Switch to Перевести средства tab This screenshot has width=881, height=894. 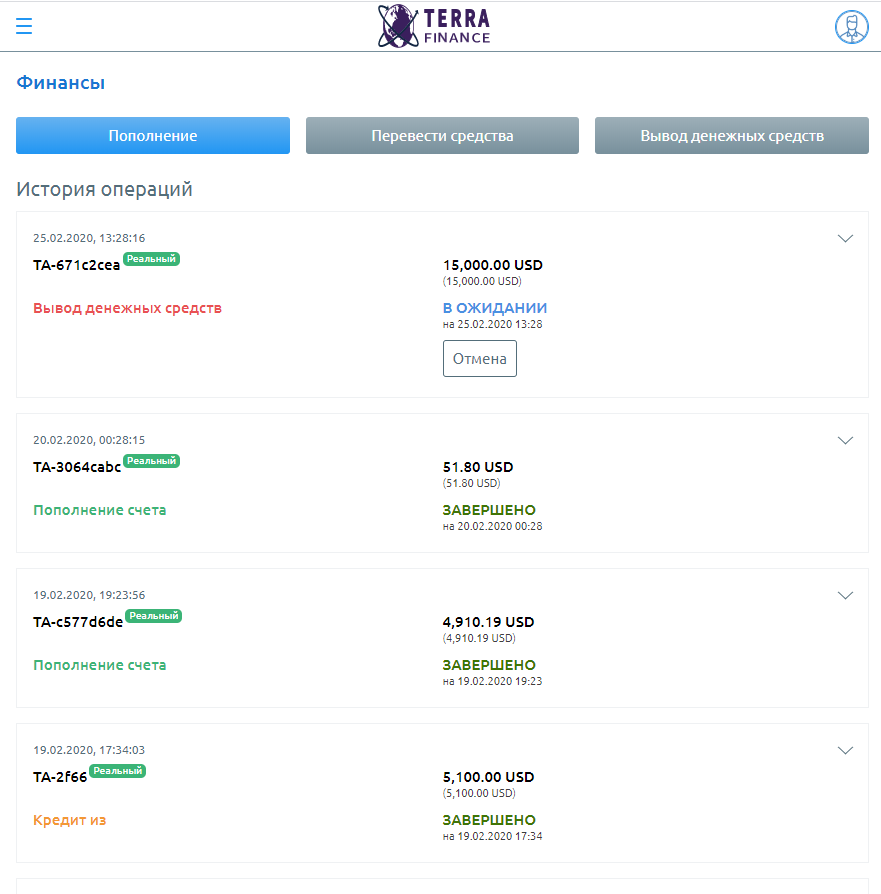click(x=442, y=136)
